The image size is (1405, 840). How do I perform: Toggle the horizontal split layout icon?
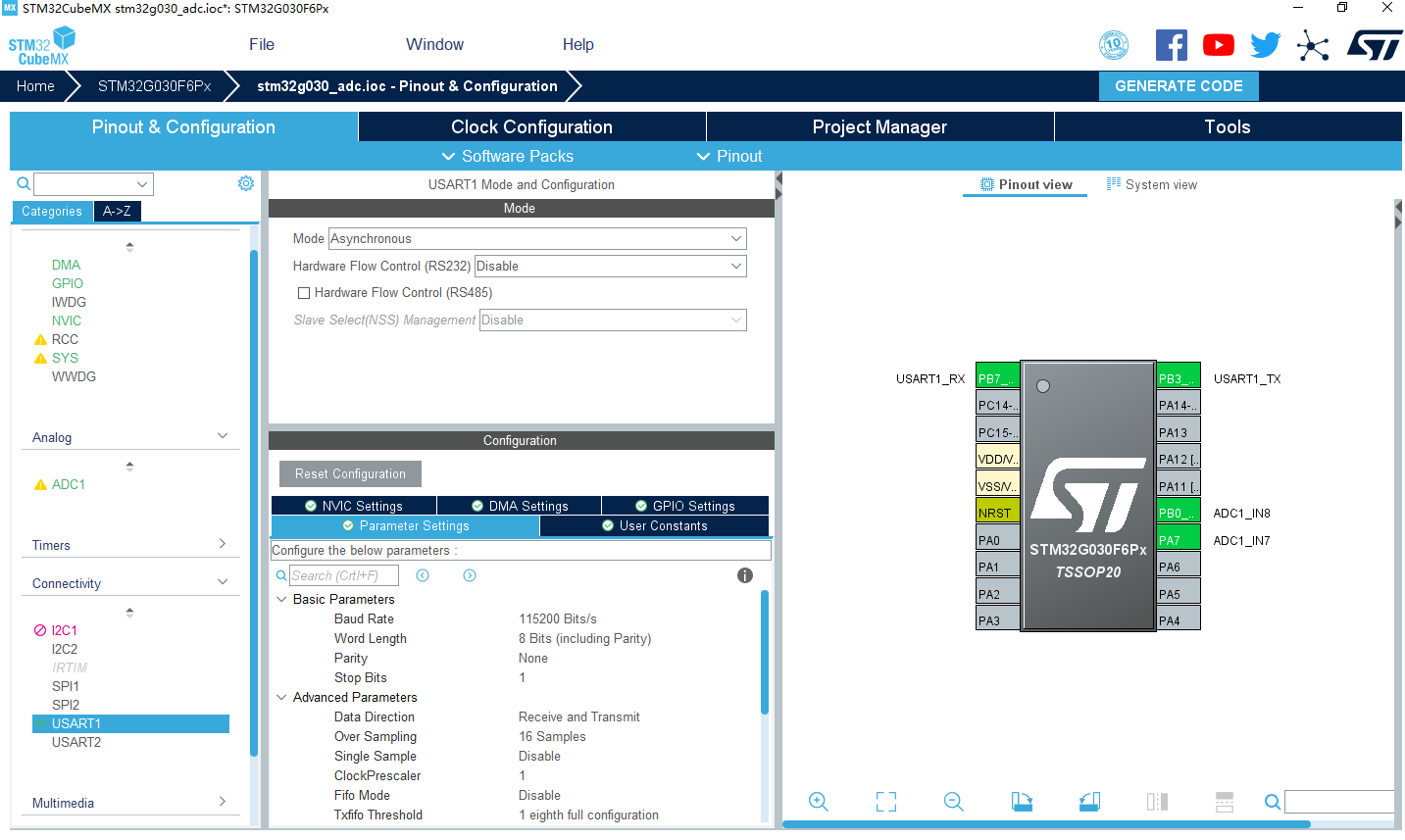[x=1225, y=802]
